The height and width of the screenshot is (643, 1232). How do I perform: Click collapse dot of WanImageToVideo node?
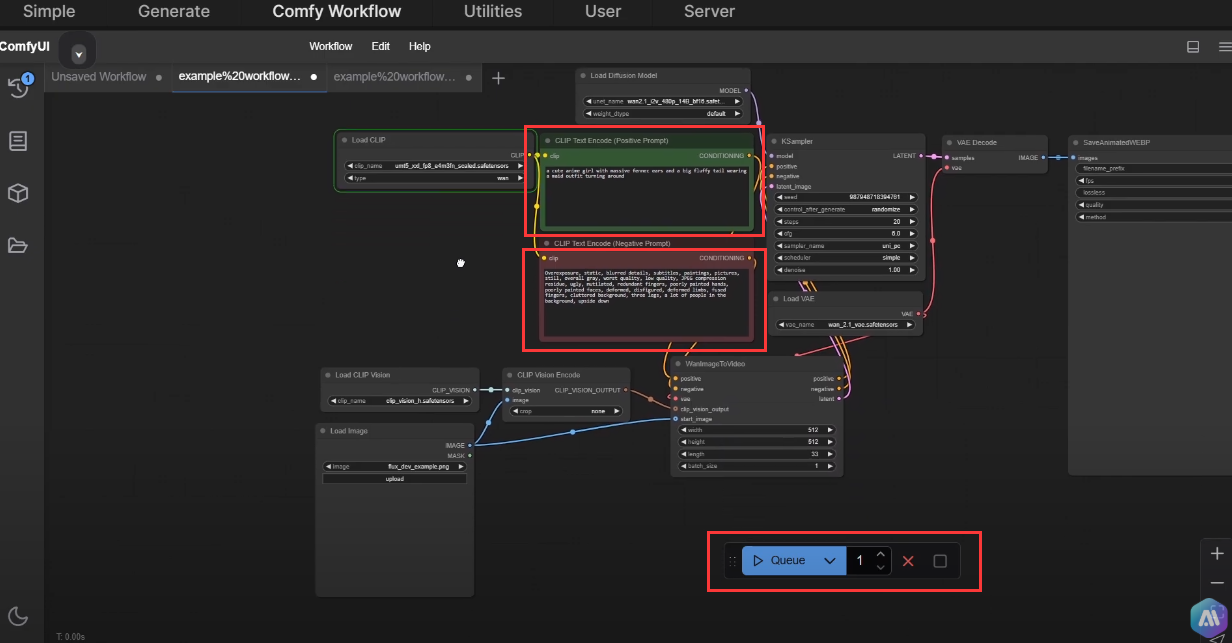(678, 364)
